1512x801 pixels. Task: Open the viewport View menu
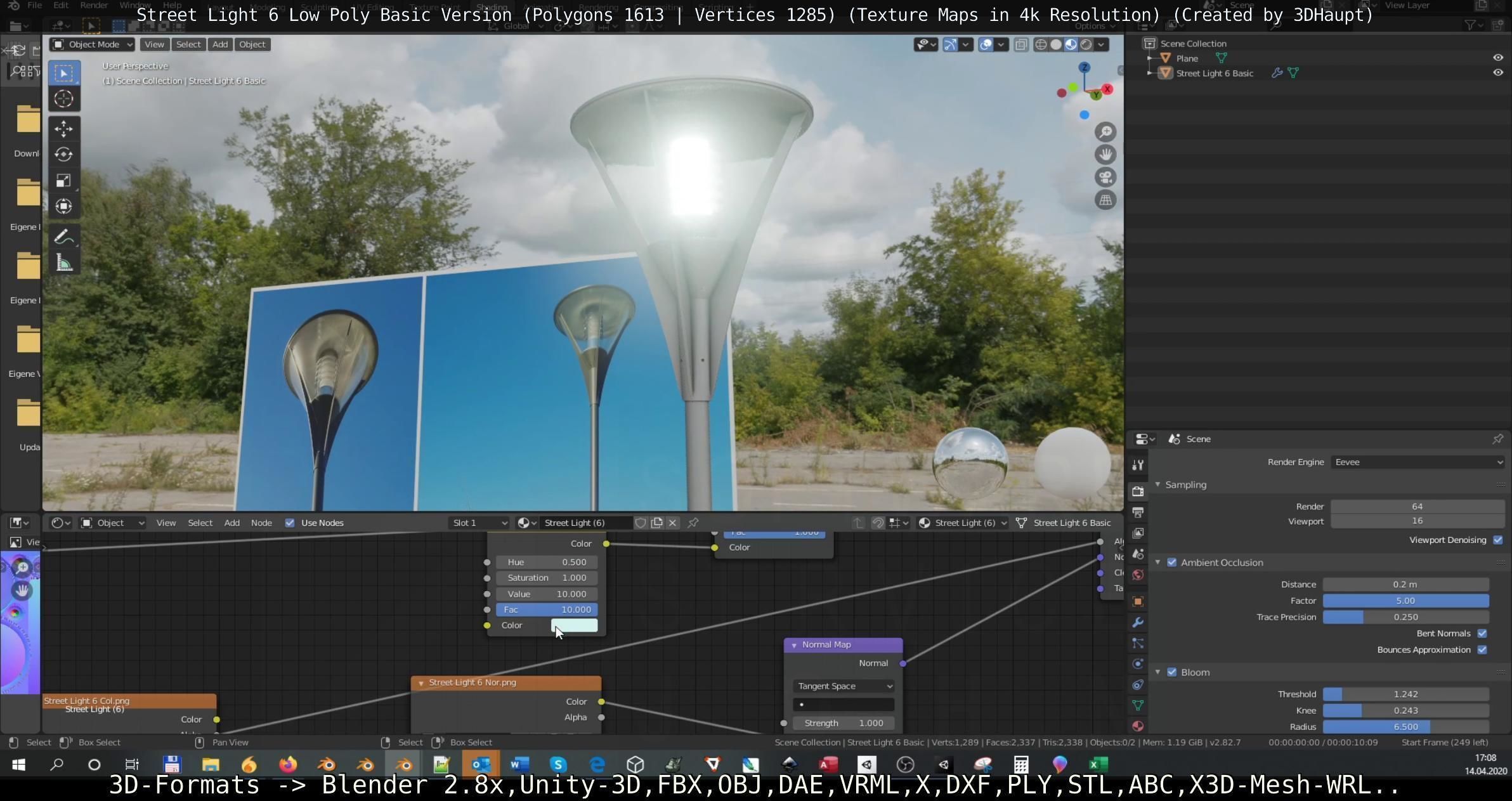point(154,44)
